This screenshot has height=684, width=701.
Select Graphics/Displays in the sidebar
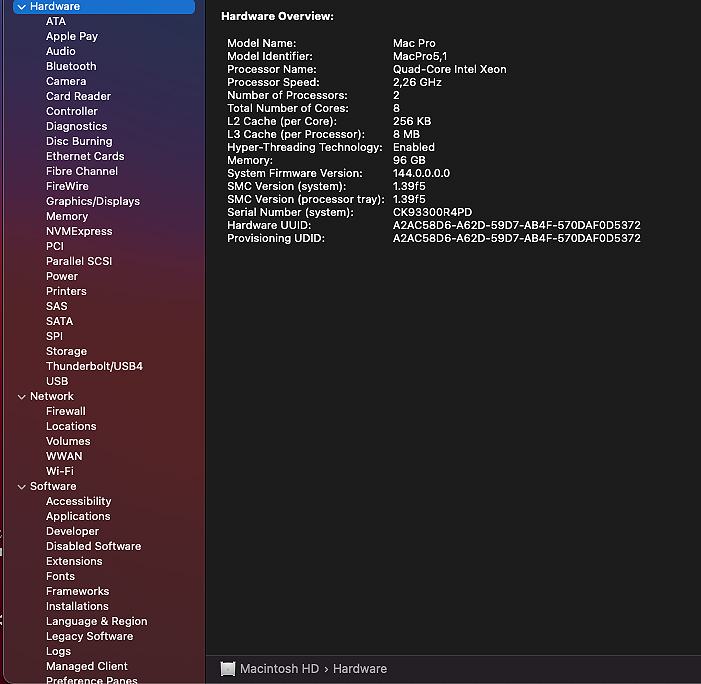tap(93, 202)
